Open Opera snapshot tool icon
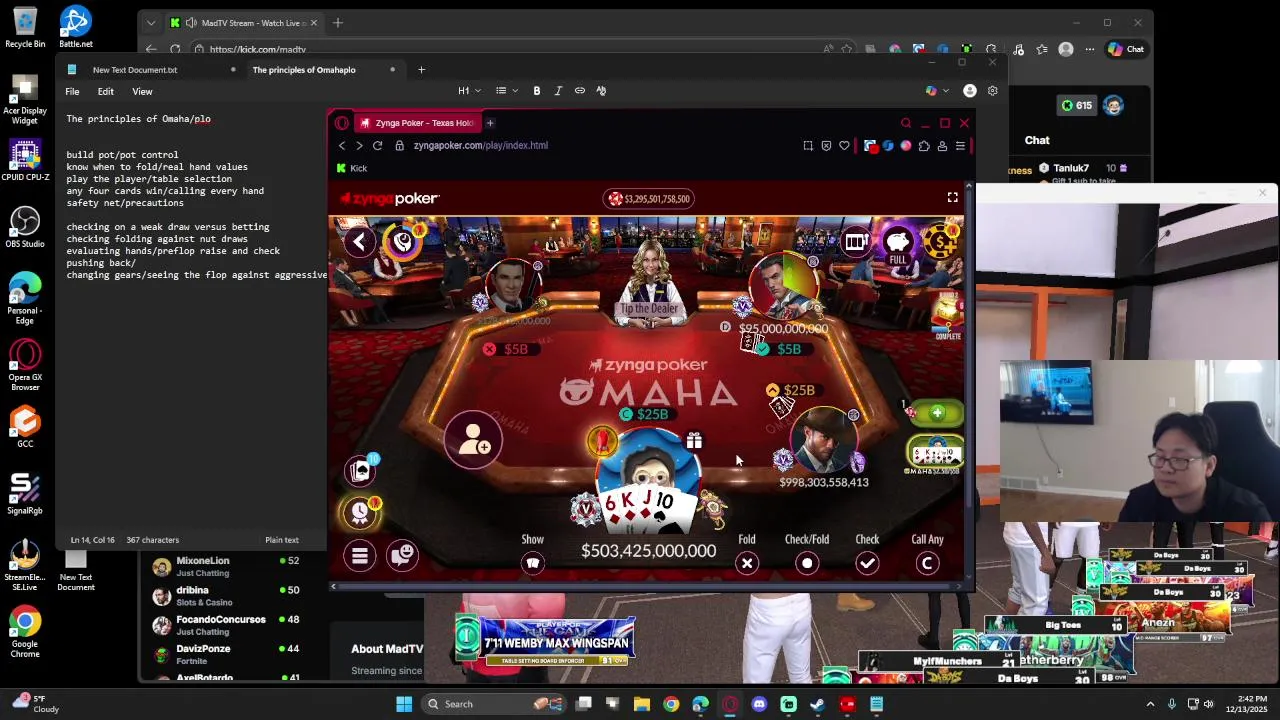The image size is (1280, 720). [808, 146]
